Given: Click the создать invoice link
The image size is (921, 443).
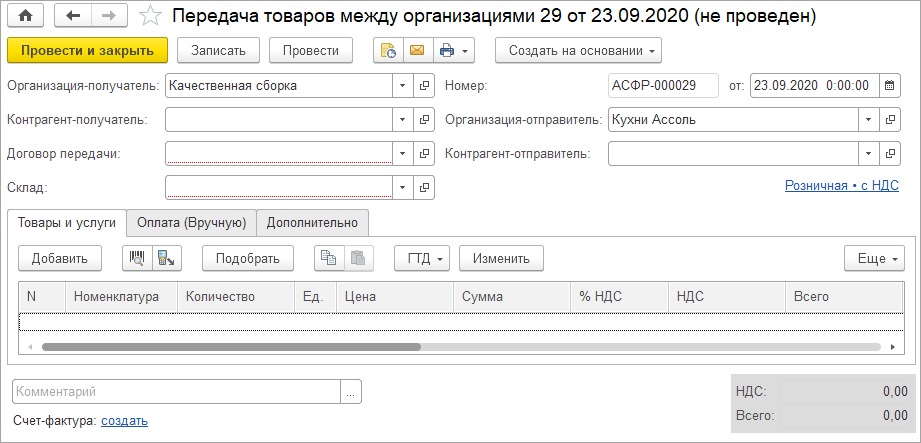Looking at the screenshot, I should pyautogui.click(x=124, y=421).
